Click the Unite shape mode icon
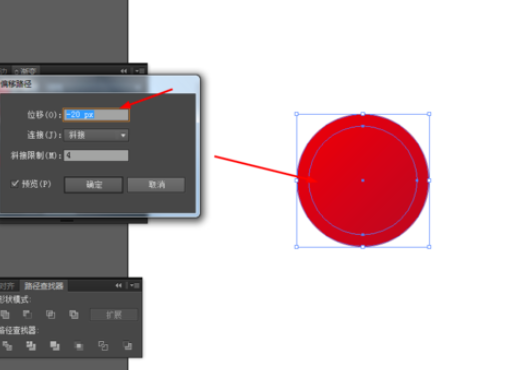 [5, 314]
